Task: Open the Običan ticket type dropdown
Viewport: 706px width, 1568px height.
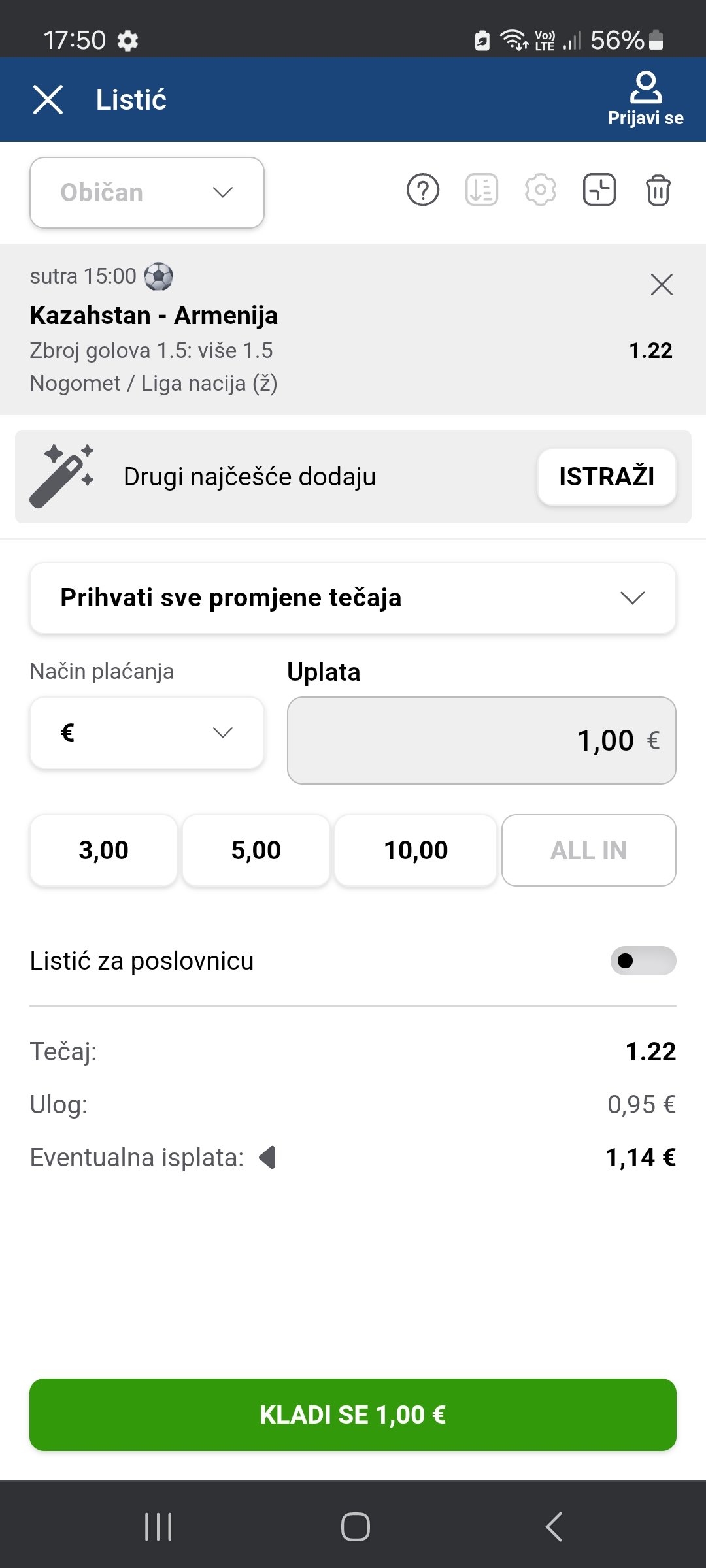Action: (147, 193)
